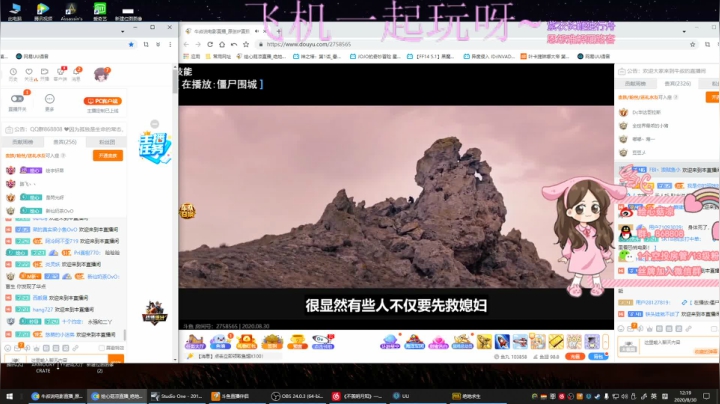Select the airplane gift icon

pos(520,342)
